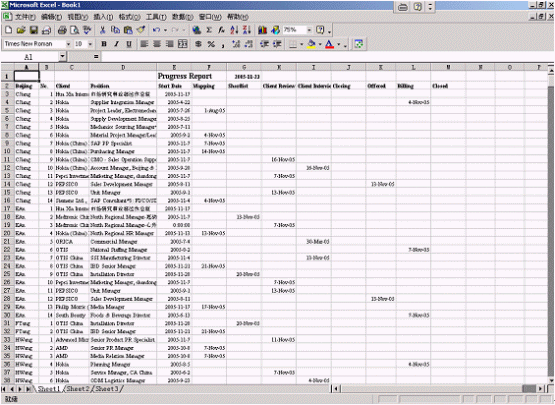Apply the yellow Fill Color swatch
555x405 pixels.
pos(311,44)
